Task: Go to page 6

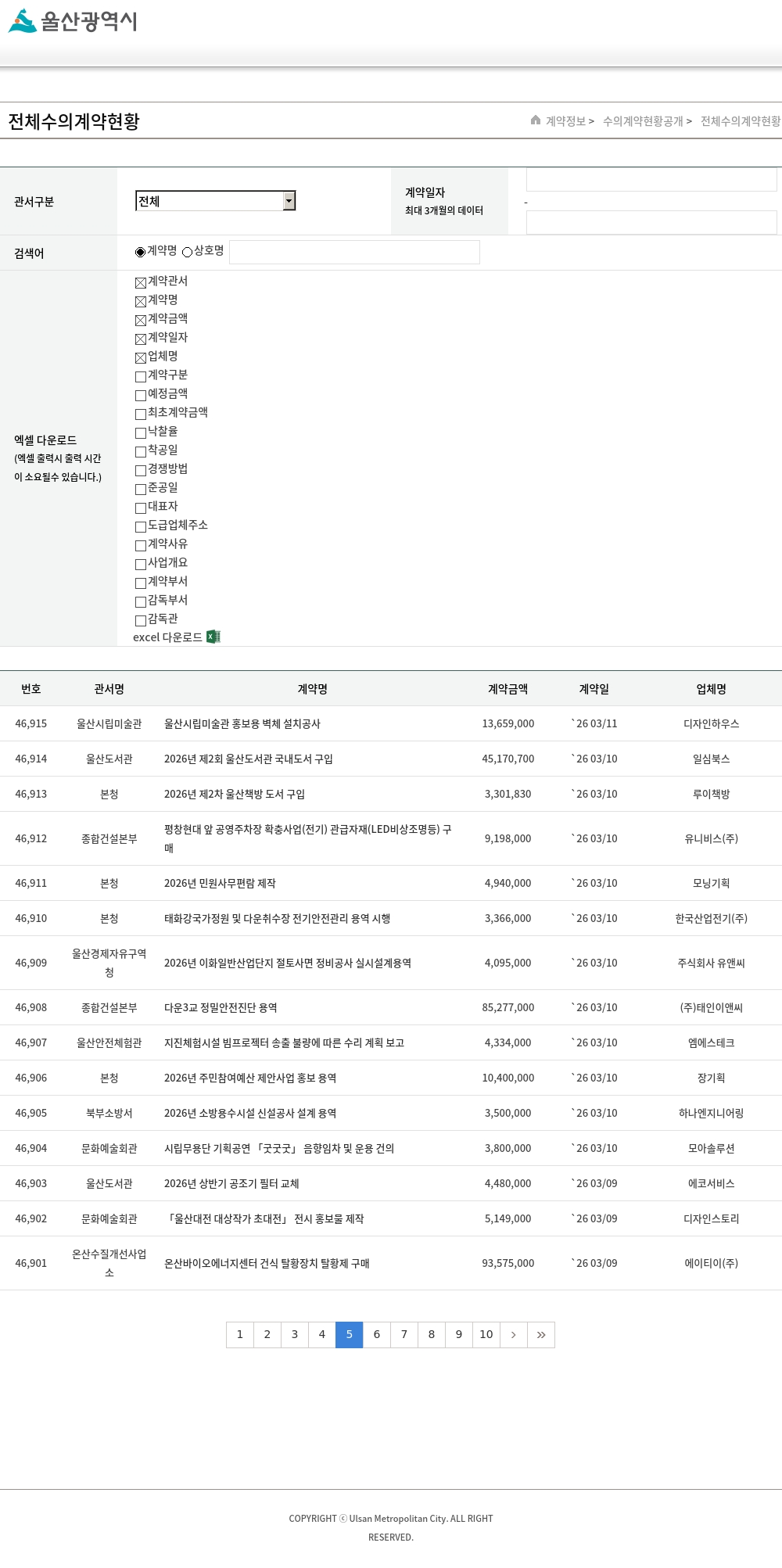Action: [x=377, y=1335]
